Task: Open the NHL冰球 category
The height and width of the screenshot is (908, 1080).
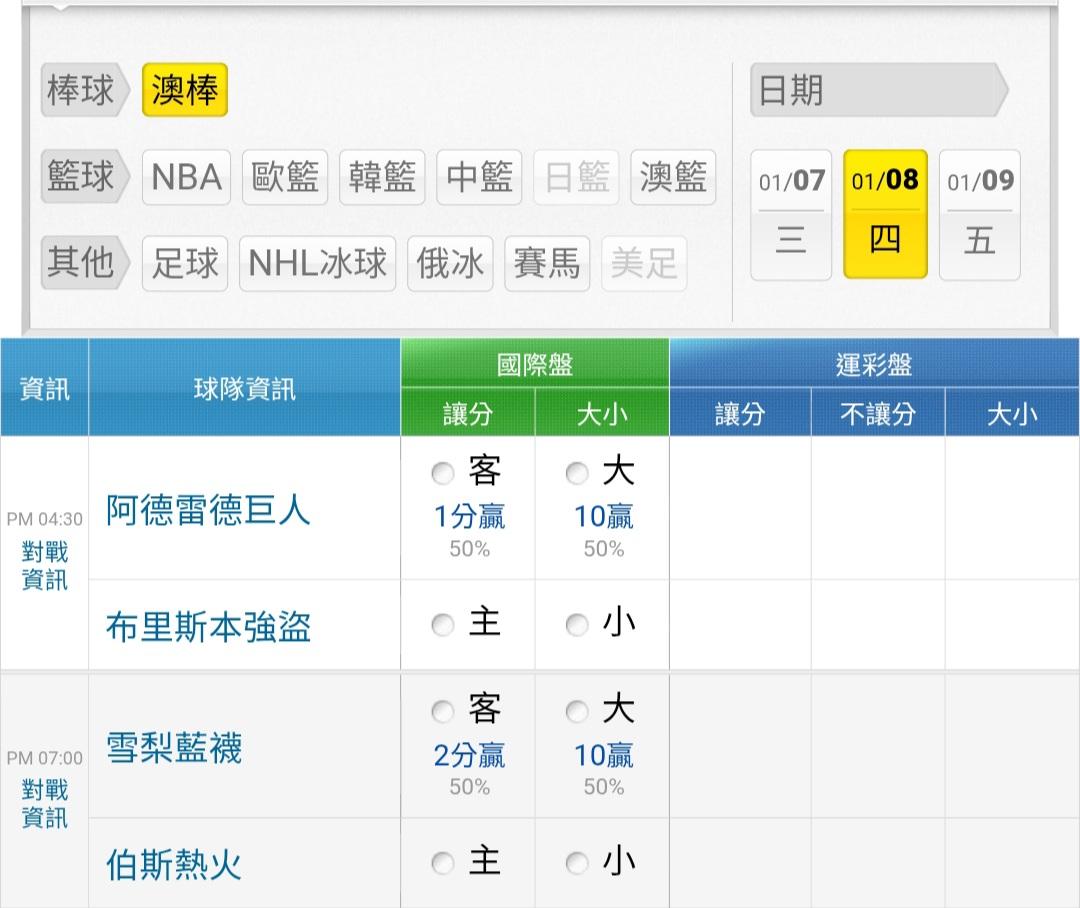Action: pyautogui.click(x=317, y=263)
